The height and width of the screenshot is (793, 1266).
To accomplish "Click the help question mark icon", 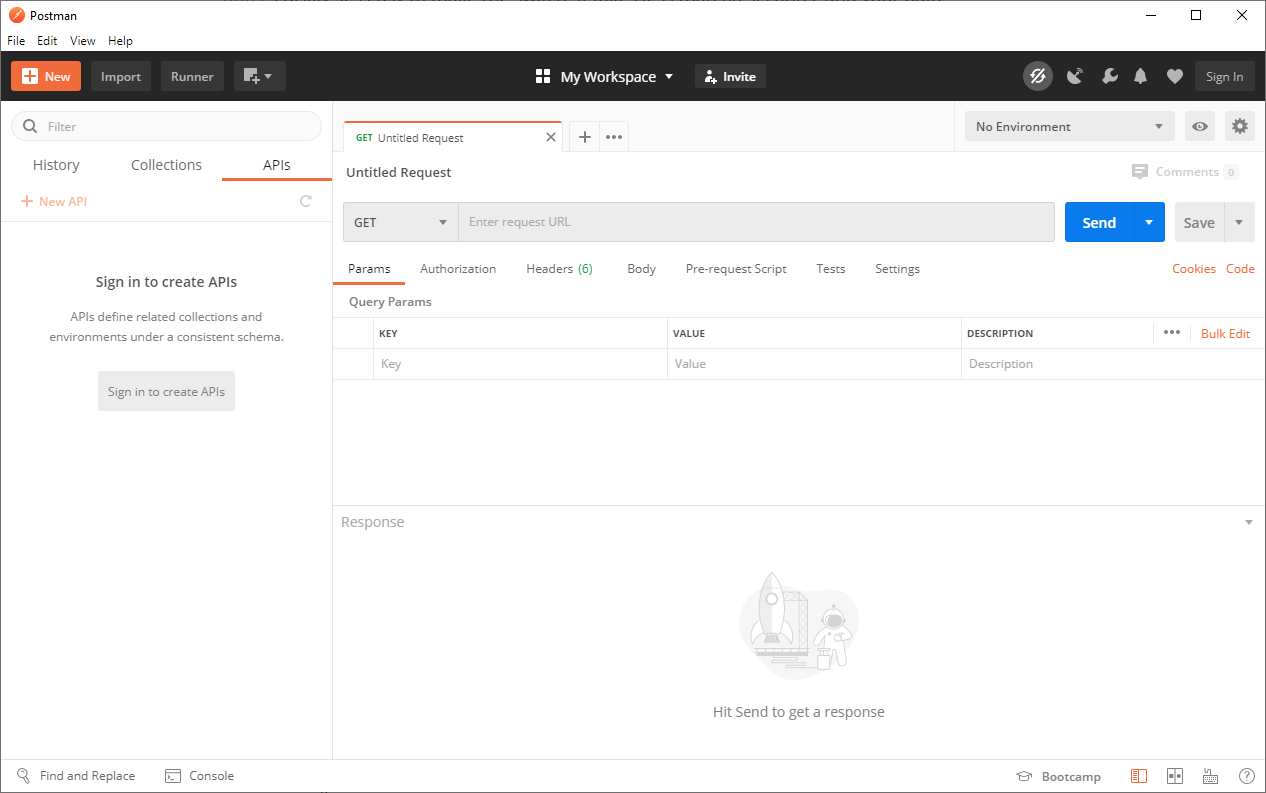I will pos(1246,776).
